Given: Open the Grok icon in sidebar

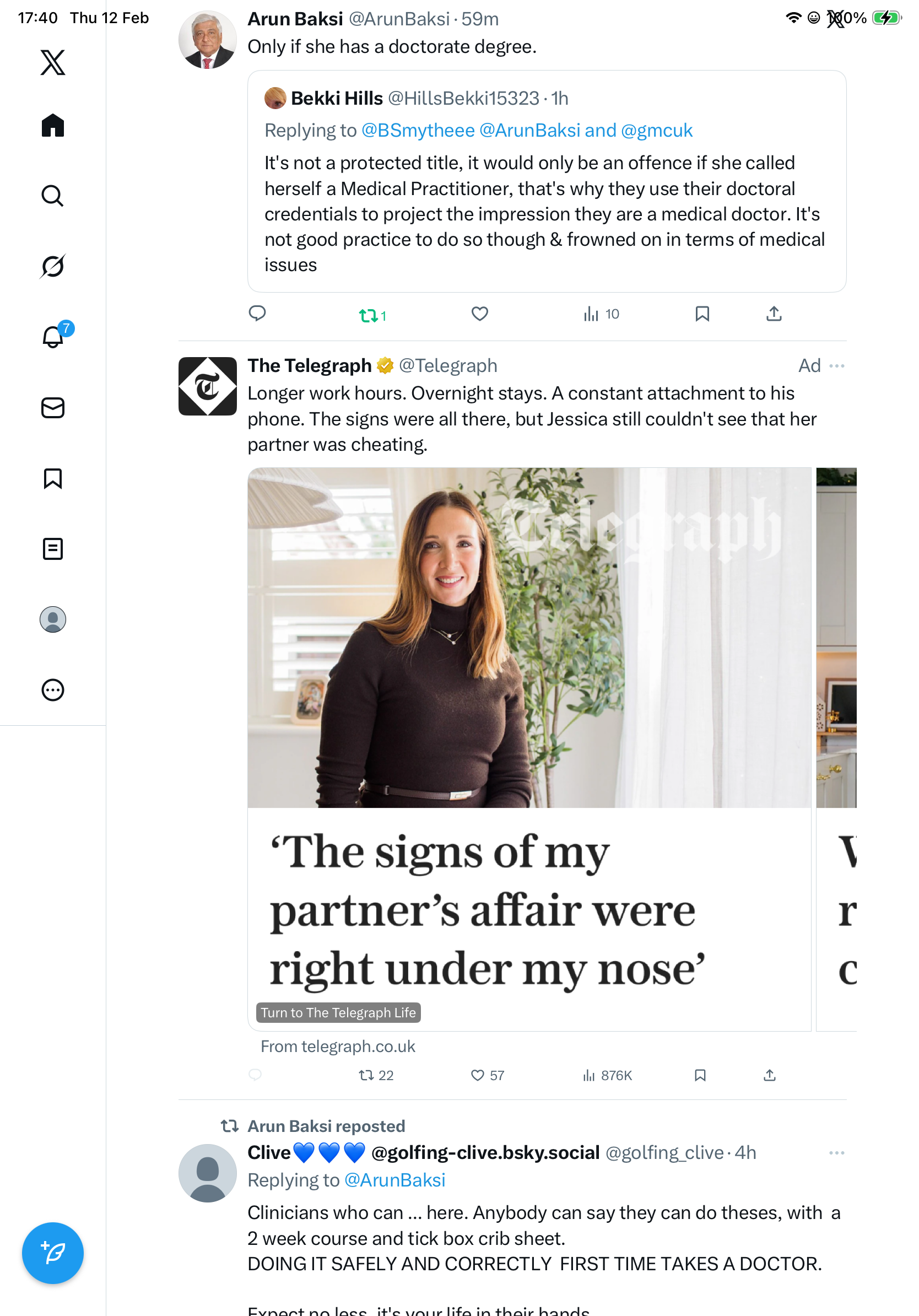Looking at the screenshot, I should click(53, 266).
